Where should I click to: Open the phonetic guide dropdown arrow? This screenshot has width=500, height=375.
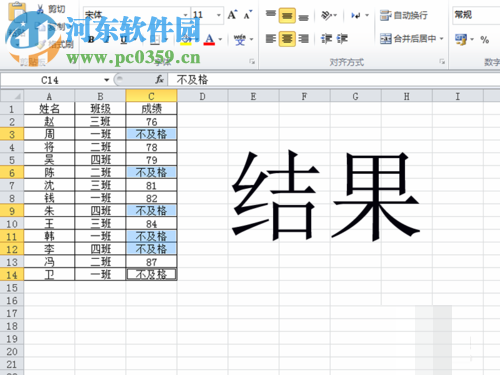(251, 39)
